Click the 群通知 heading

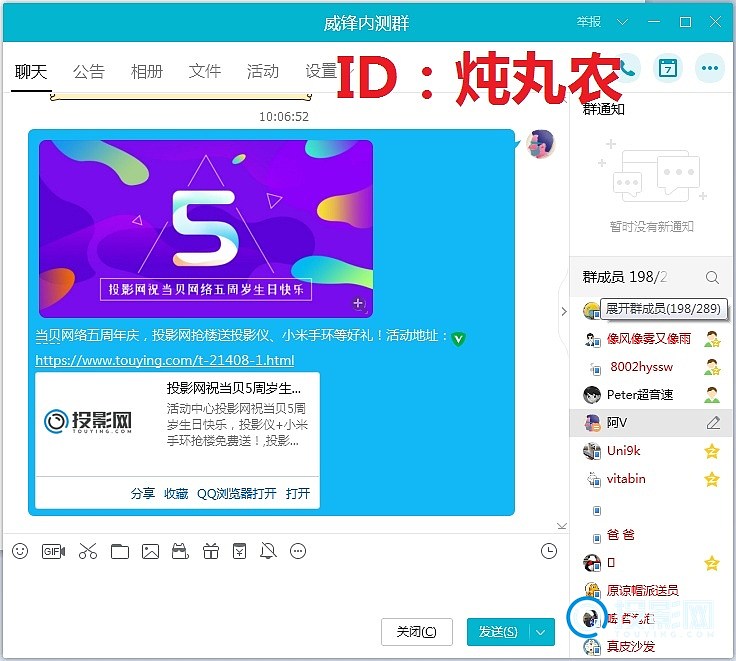pyautogui.click(x=604, y=109)
